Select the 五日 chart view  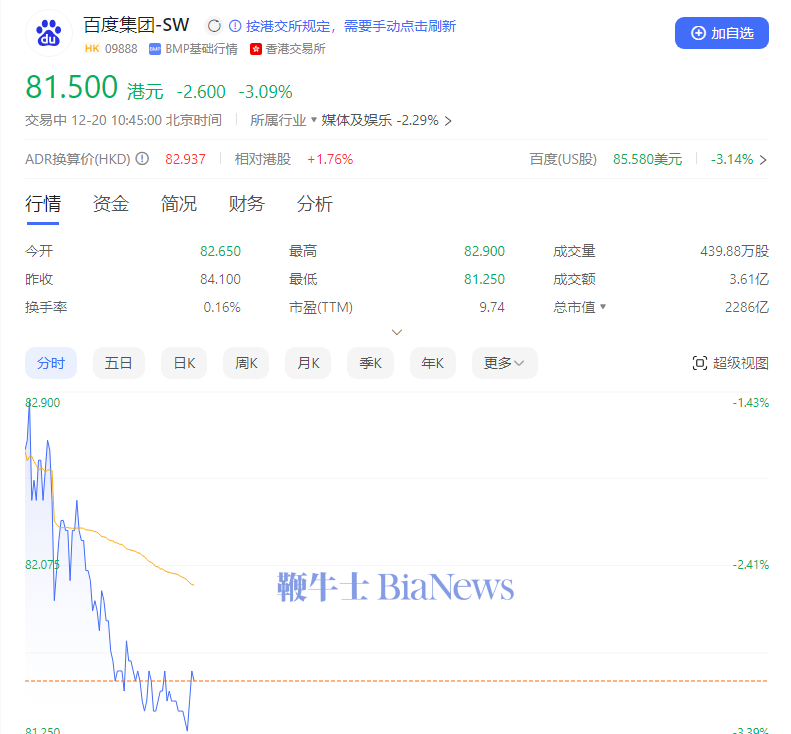119,363
